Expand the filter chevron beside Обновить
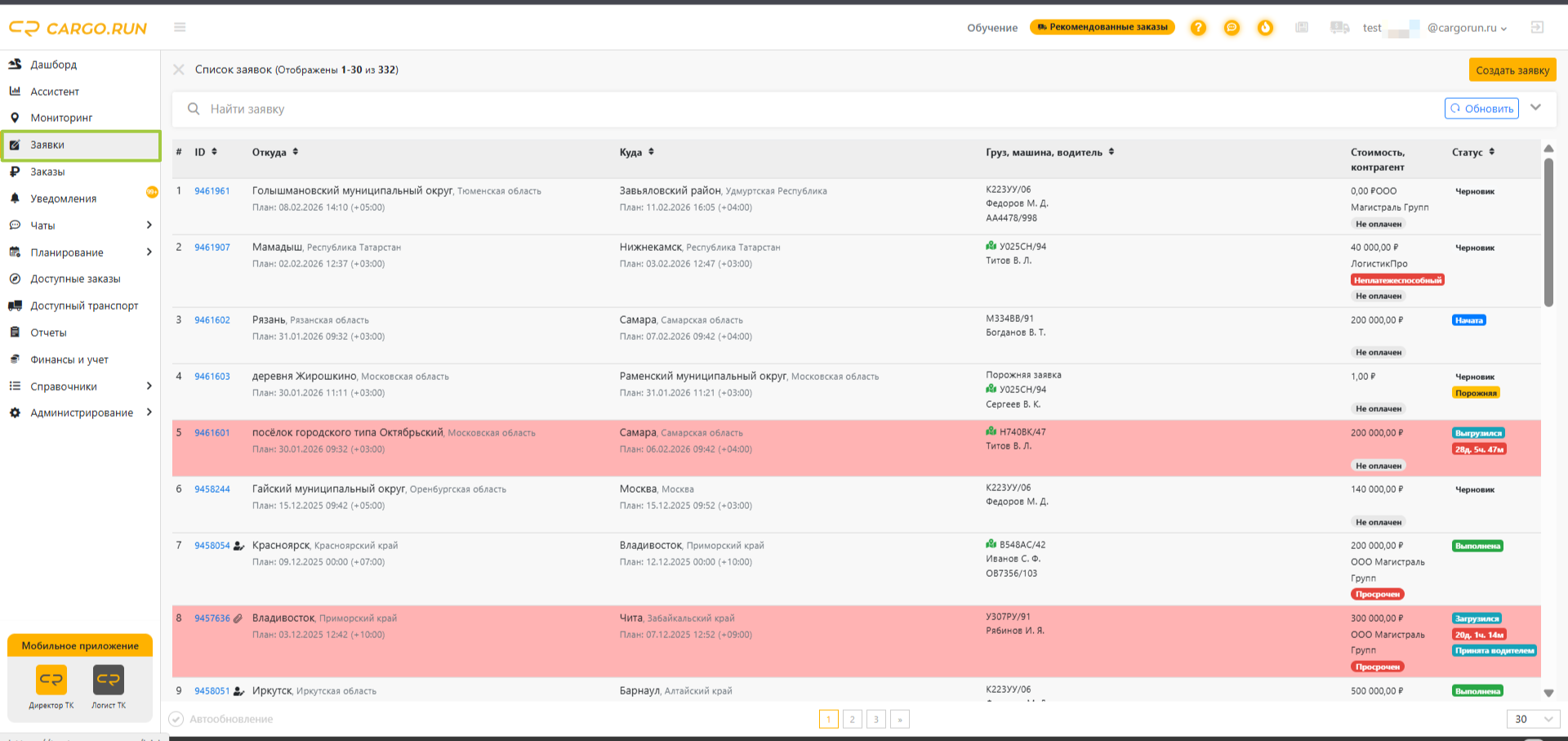This screenshot has height=741, width=1568. (x=1535, y=107)
